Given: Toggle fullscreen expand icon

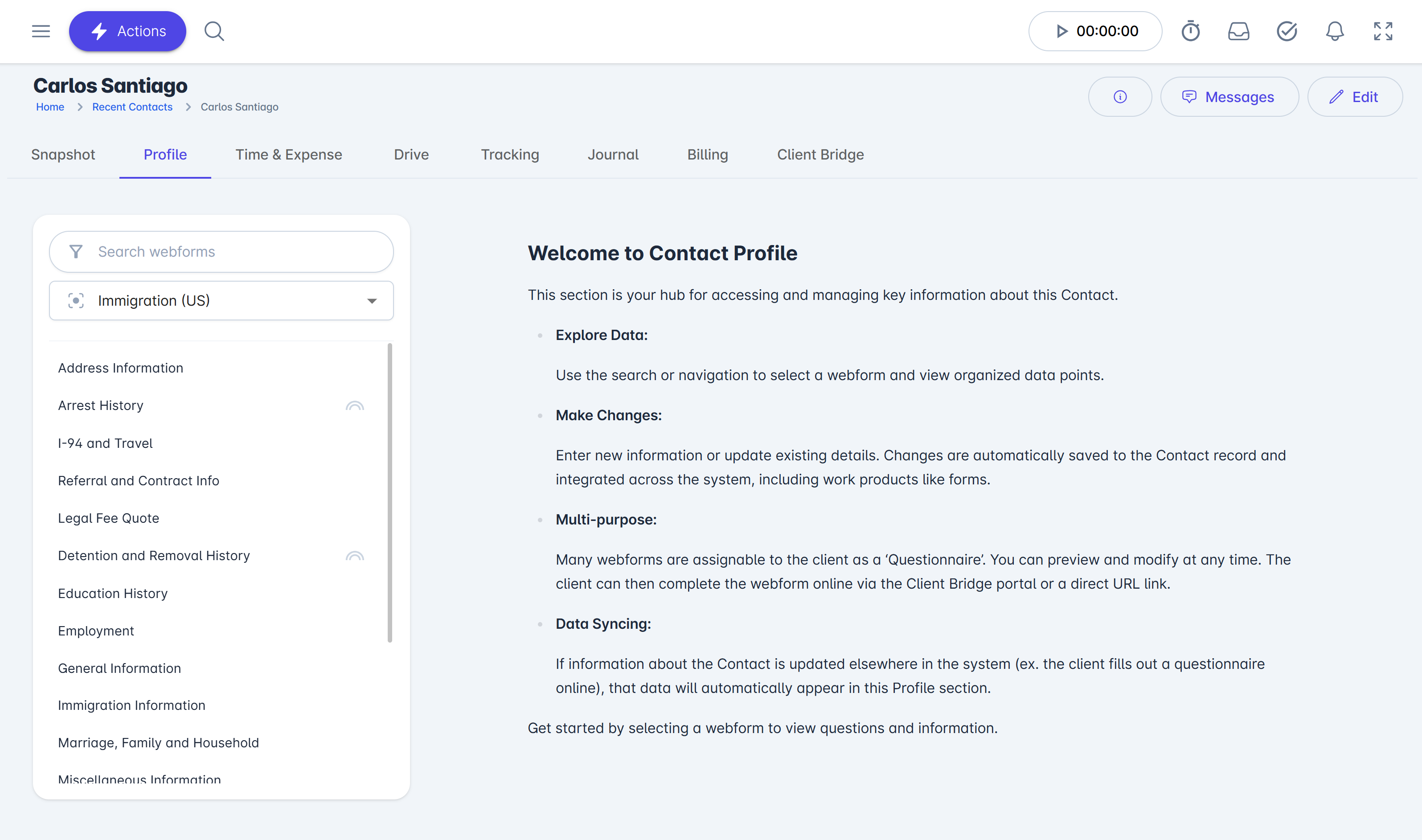Looking at the screenshot, I should click(x=1383, y=31).
